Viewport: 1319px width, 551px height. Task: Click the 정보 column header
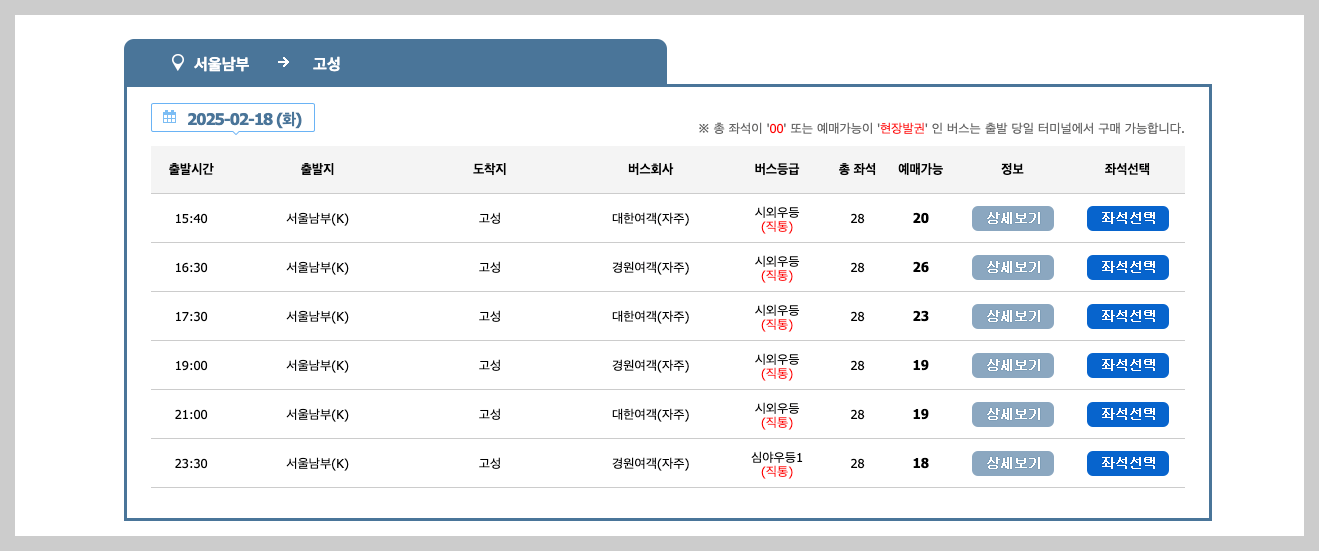tap(1012, 169)
